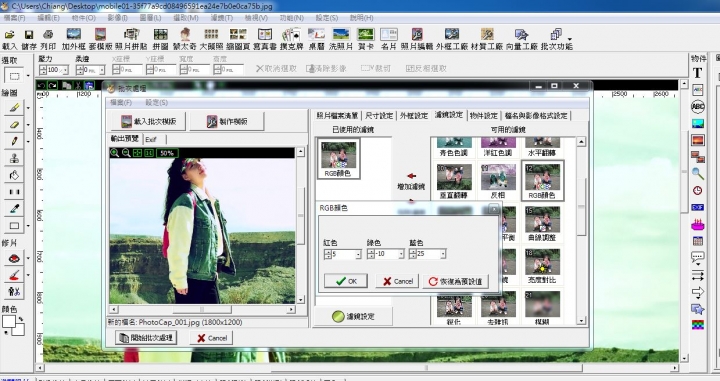The width and height of the screenshot is (720, 381).
Task: Select the red-eye removal tool in 修片
Action: (14, 258)
